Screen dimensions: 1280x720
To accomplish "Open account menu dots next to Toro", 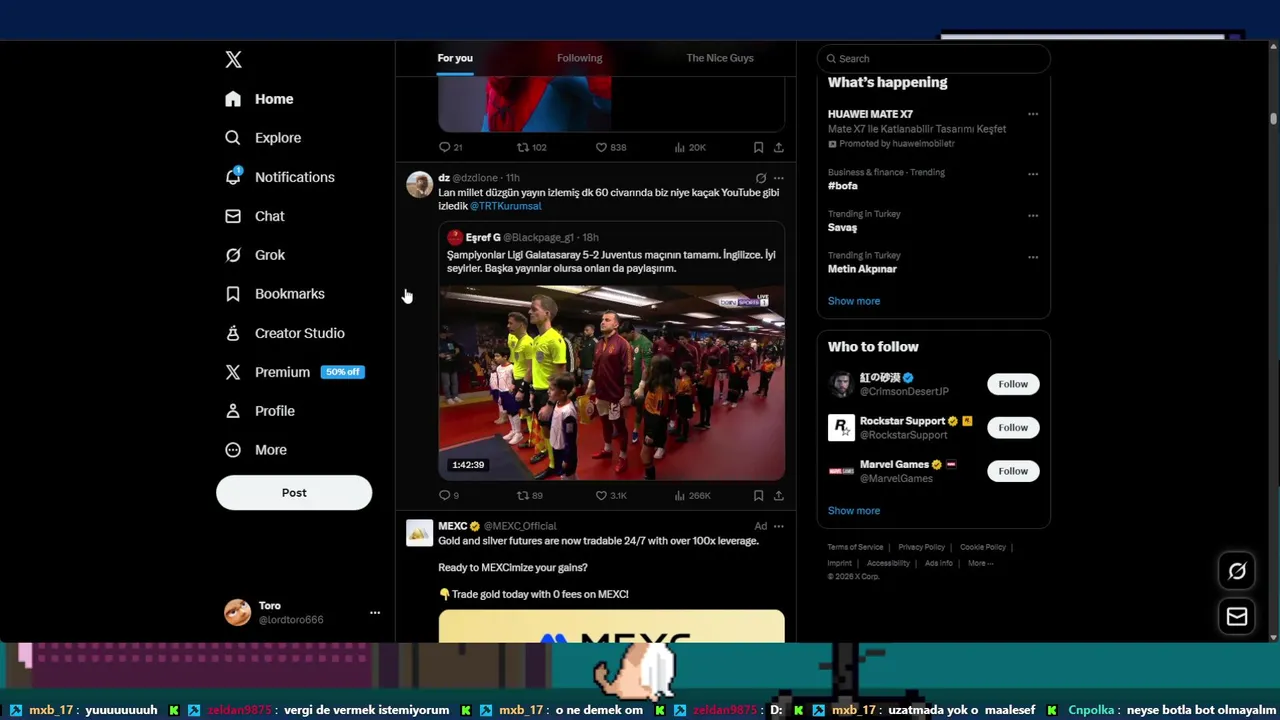I will pos(375,613).
